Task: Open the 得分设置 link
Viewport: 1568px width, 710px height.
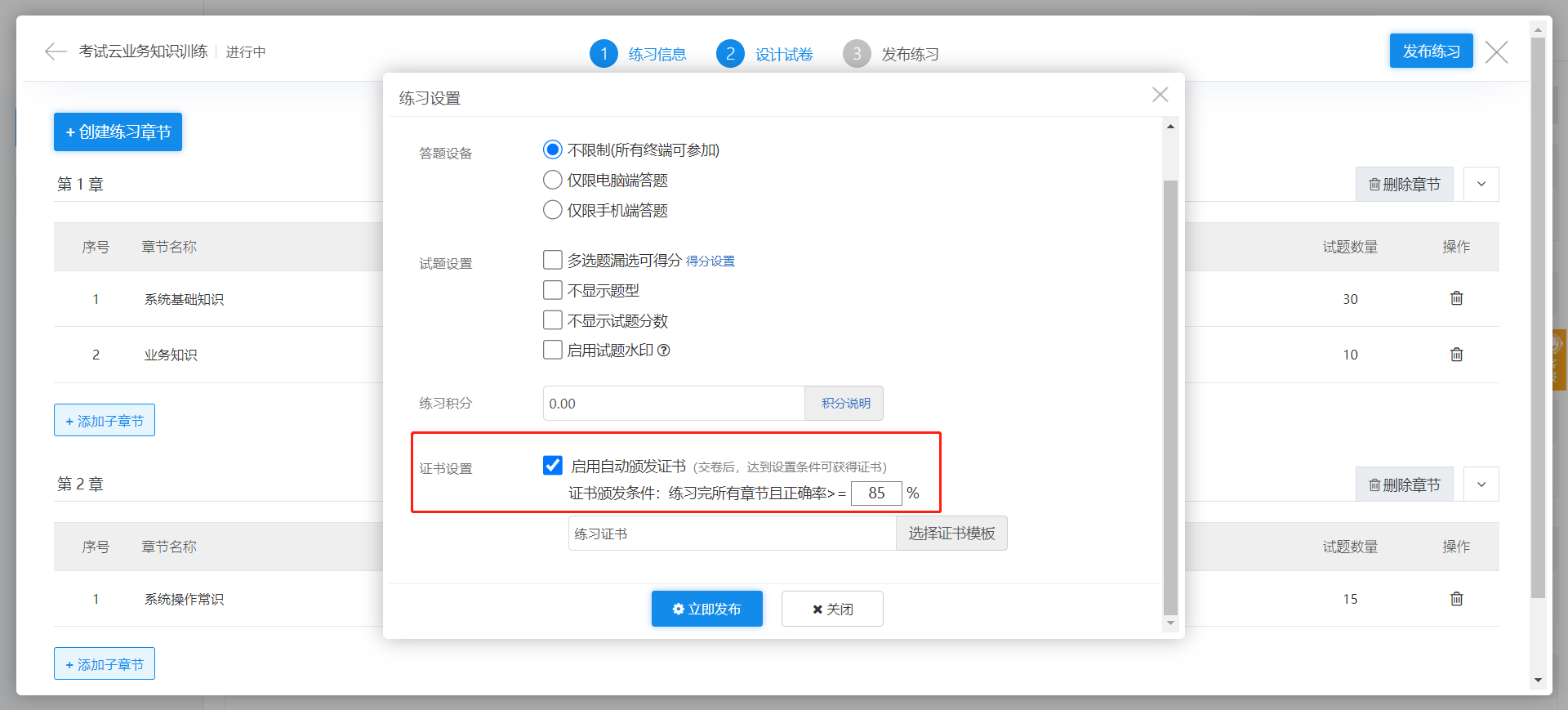Action: click(x=710, y=261)
